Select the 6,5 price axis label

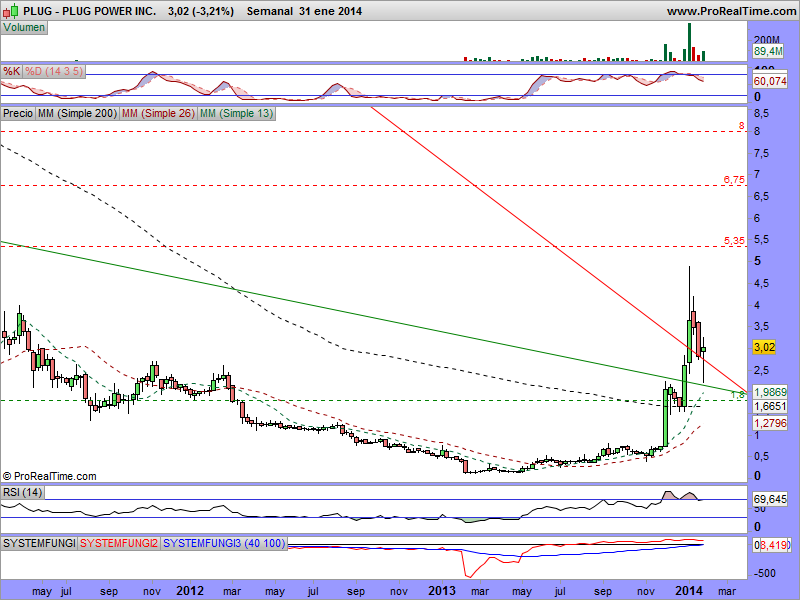(763, 196)
